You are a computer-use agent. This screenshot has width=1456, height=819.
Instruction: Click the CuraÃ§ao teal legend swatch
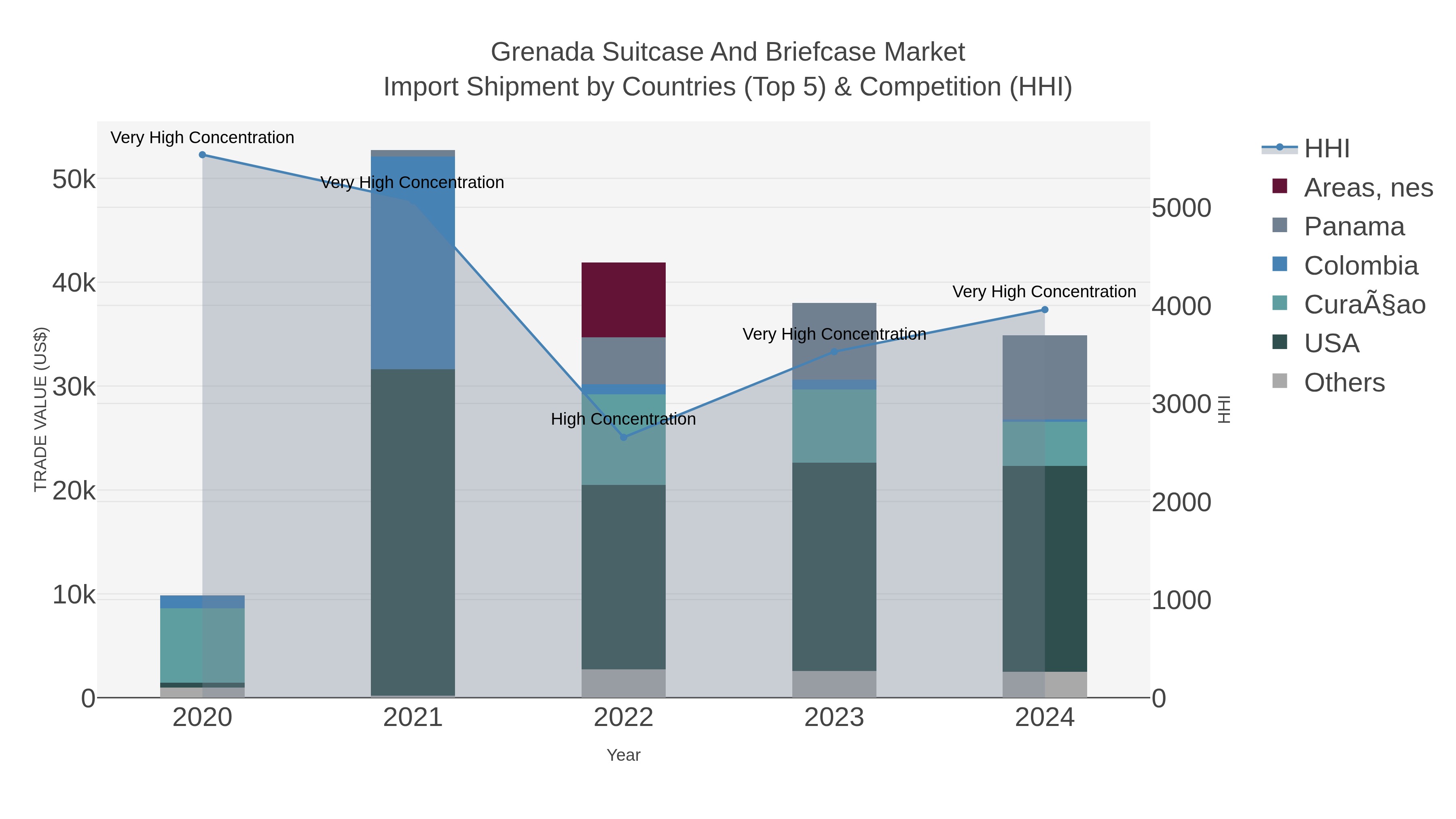[x=1280, y=303]
